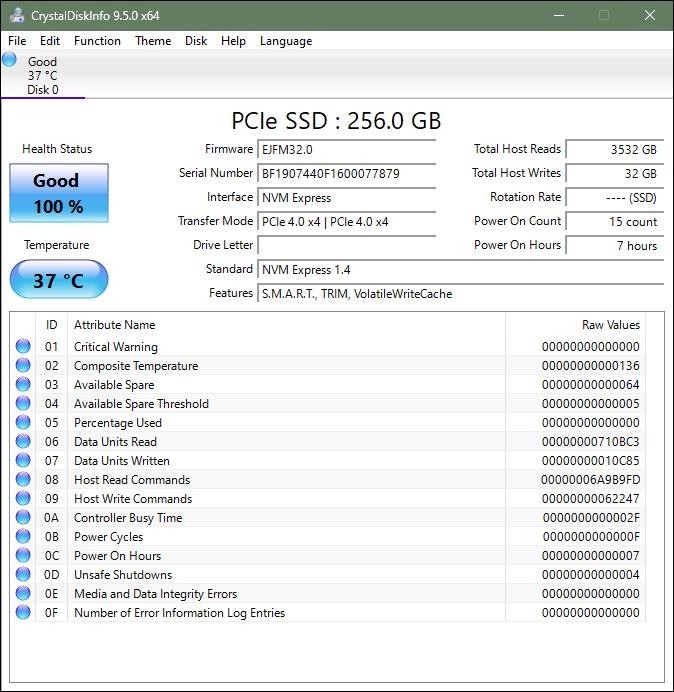Viewport: 674px width, 692px height.
Task: Click status icon for Power Cycles row
Action: click(x=23, y=536)
